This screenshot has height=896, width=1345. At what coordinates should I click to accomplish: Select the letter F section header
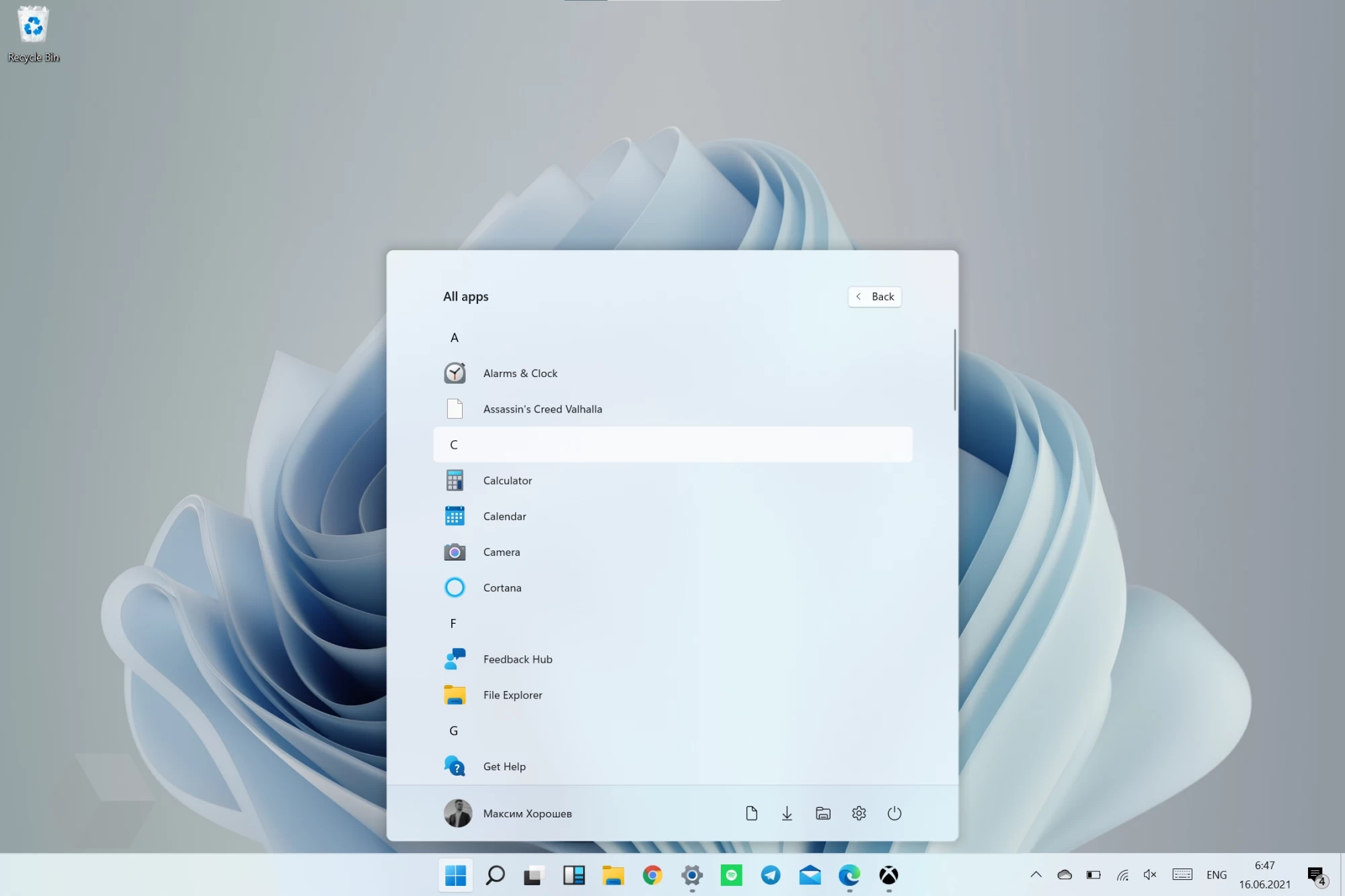[x=453, y=623]
